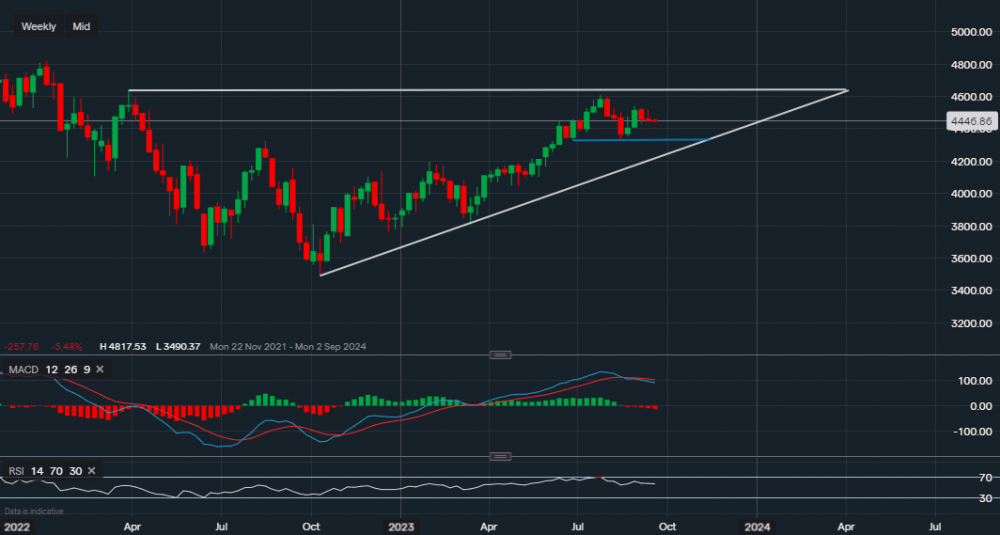Select the short blue horizontal support line

pos(640,140)
